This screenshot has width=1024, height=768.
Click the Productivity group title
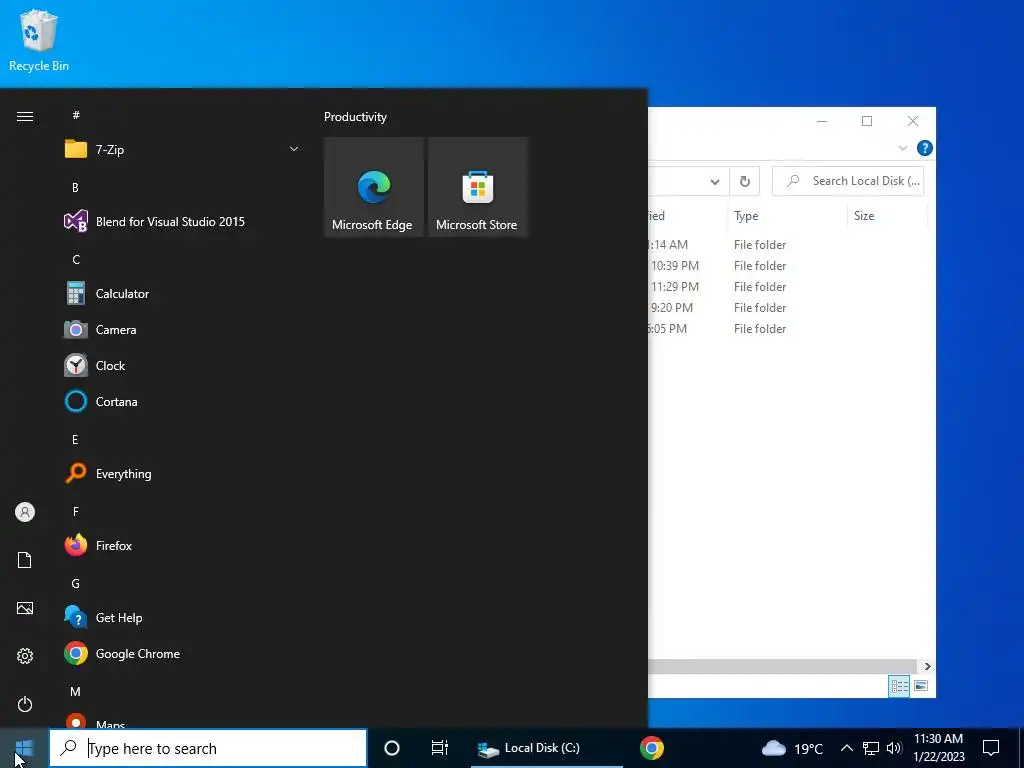tap(355, 117)
